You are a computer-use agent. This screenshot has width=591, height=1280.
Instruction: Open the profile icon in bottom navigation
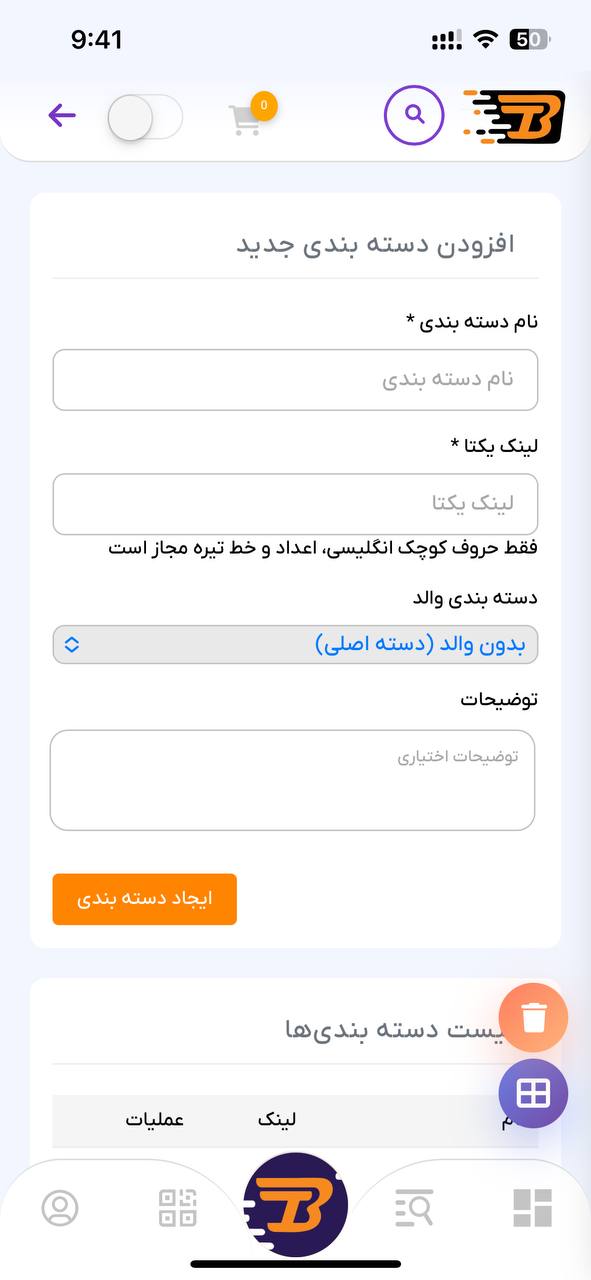59,1207
